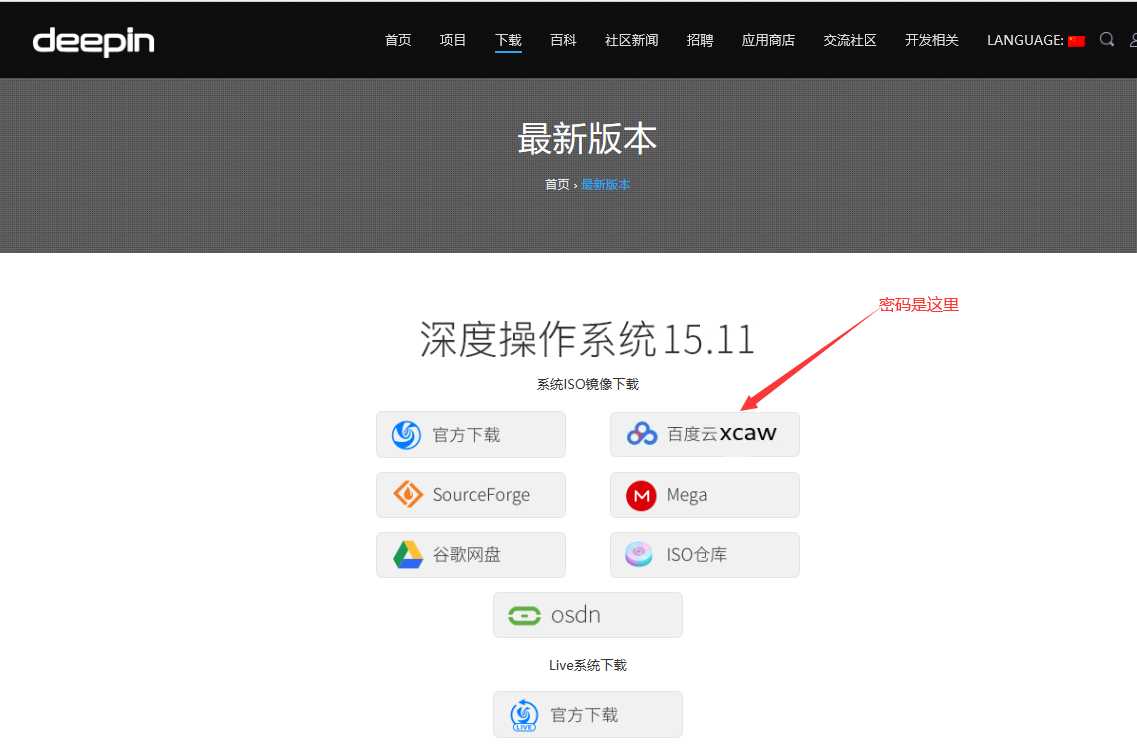Image resolution: width=1137 pixels, height=749 pixels.
Task: Choose the 谷歌网盘 download button
Action: (471, 555)
